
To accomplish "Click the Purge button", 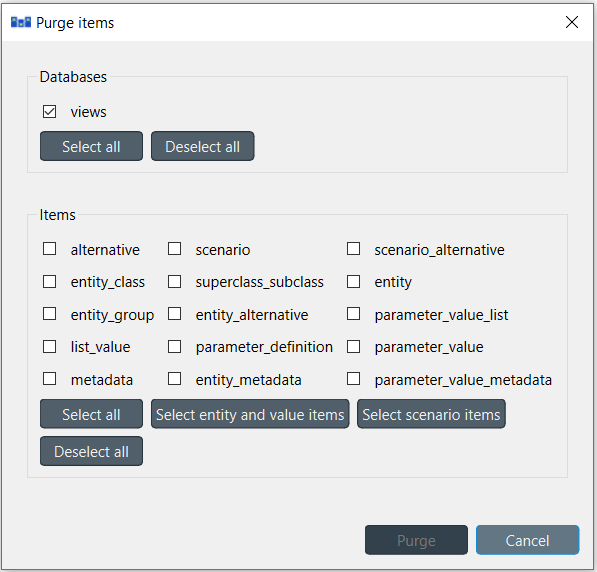I will pos(416,540).
